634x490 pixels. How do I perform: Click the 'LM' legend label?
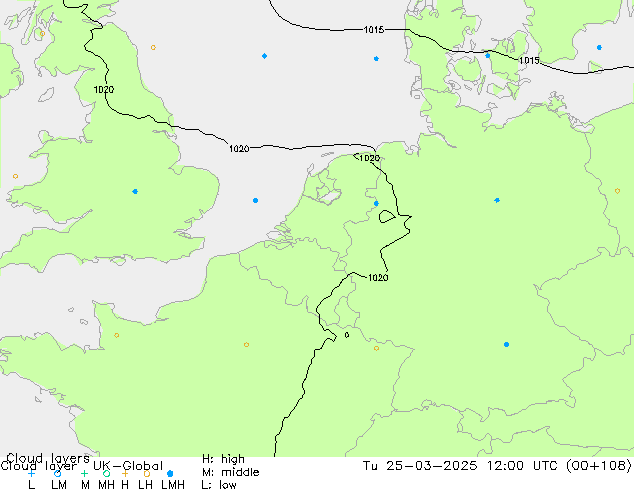pyautogui.click(x=59, y=485)
